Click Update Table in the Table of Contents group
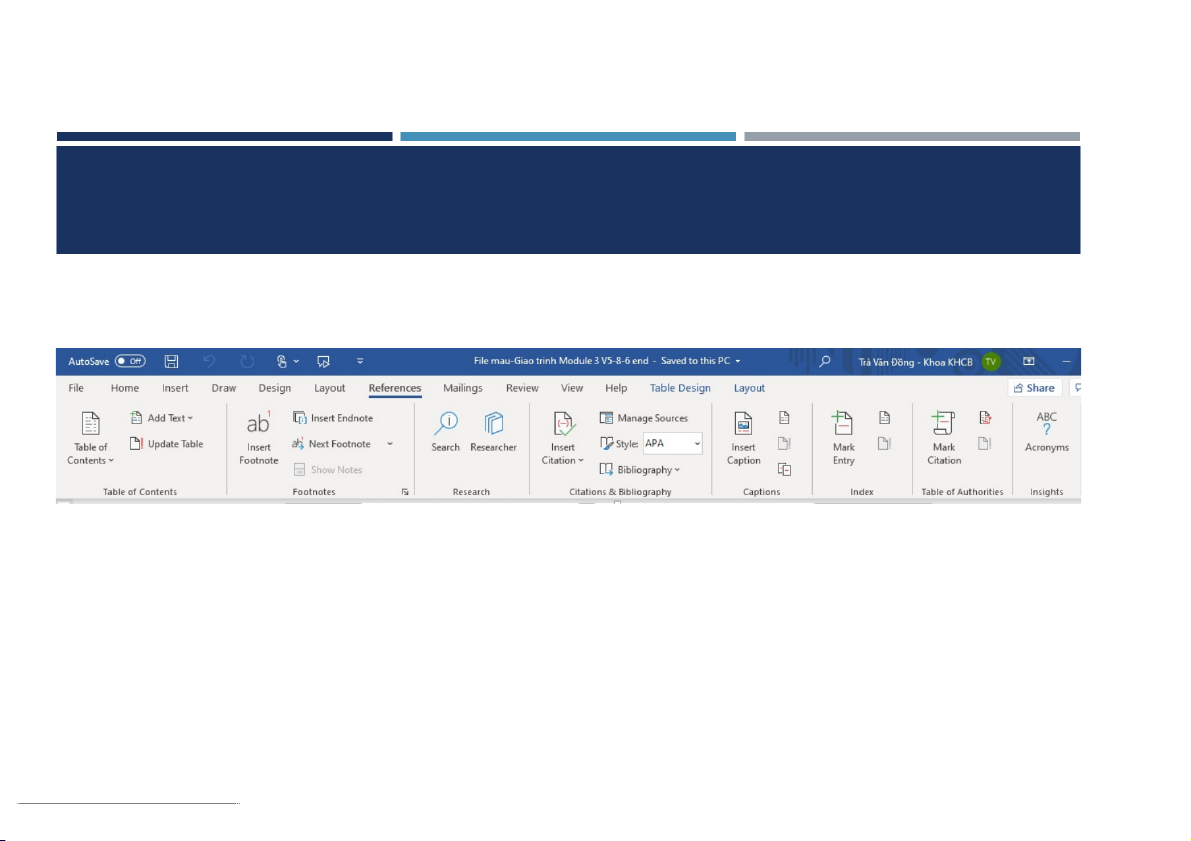1191x841 pixels. 166,444
